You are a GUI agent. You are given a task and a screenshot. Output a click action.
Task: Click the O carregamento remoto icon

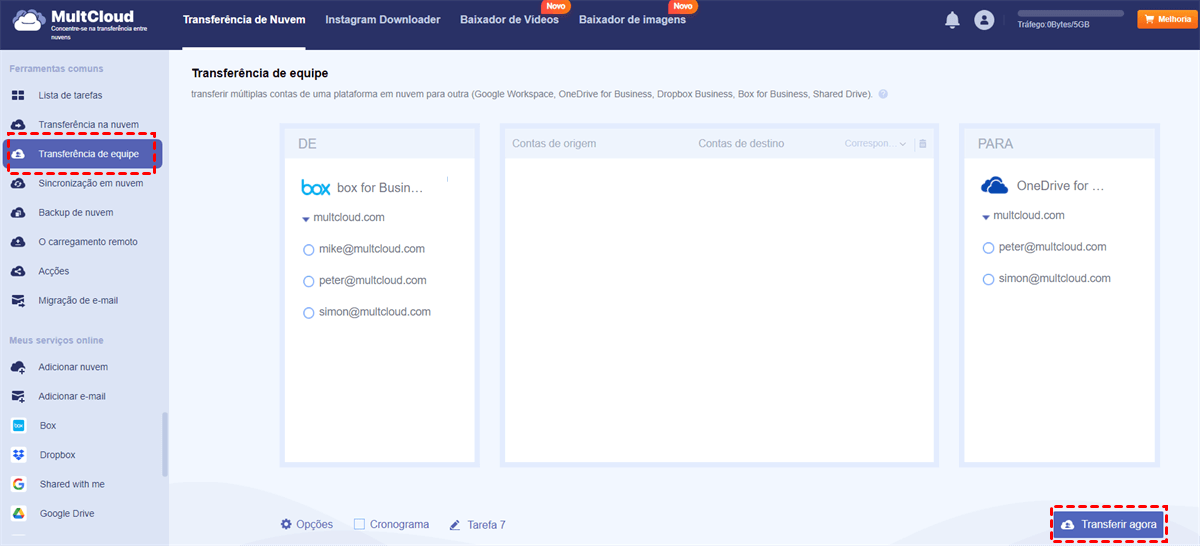(18, 242)
